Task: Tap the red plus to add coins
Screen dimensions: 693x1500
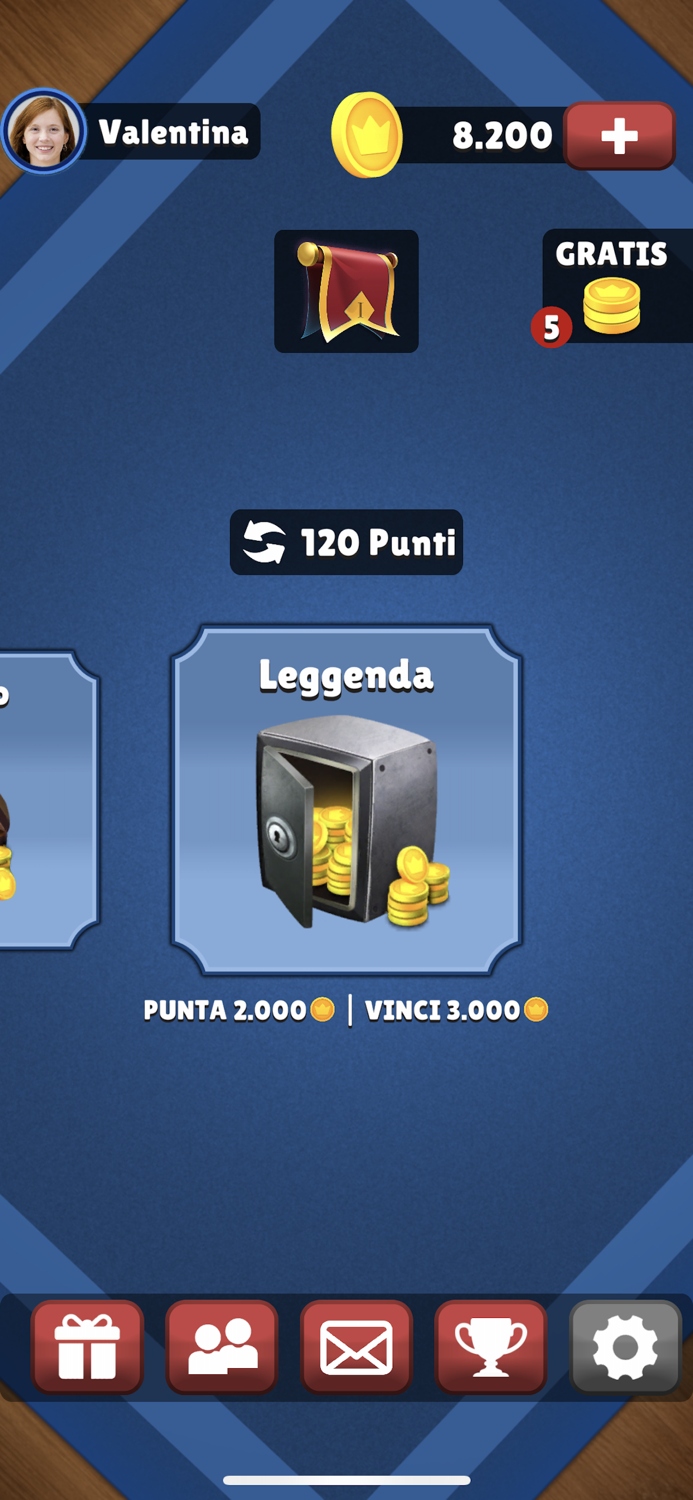Action: pyautogui.click(x=620, y=136)
